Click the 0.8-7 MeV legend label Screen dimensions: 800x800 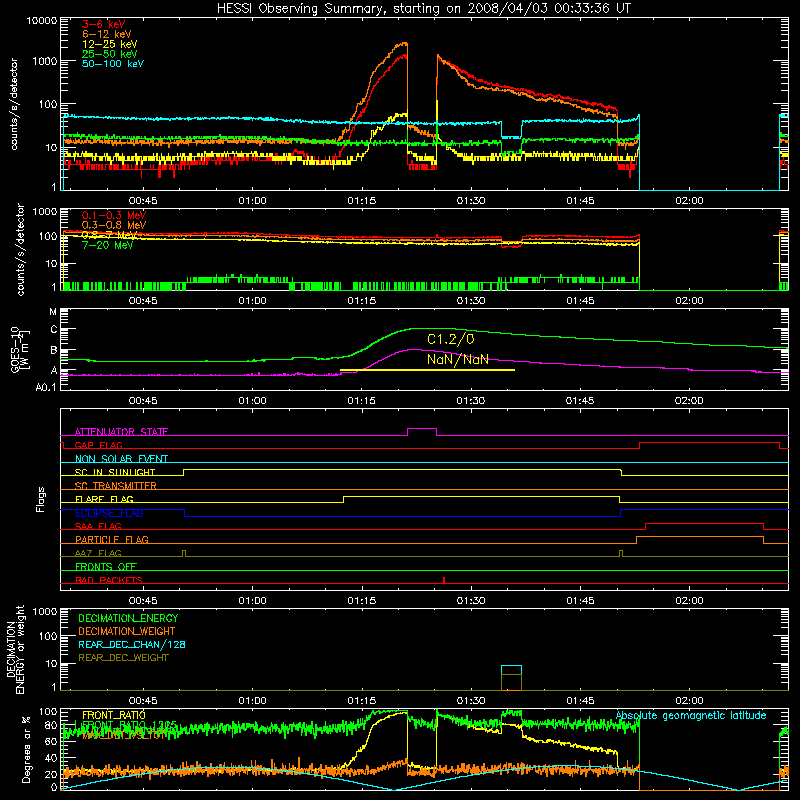pos(109,235)
